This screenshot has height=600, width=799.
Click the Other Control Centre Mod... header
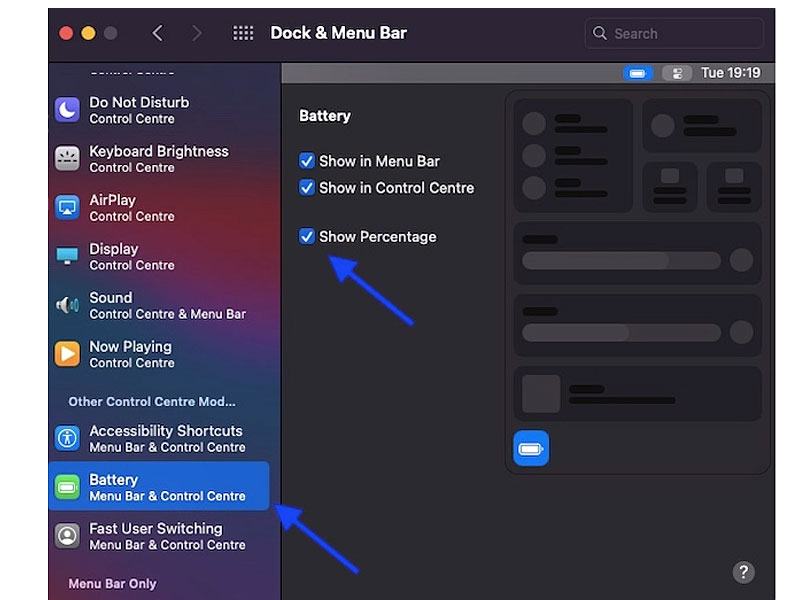[x=152, y=402]
